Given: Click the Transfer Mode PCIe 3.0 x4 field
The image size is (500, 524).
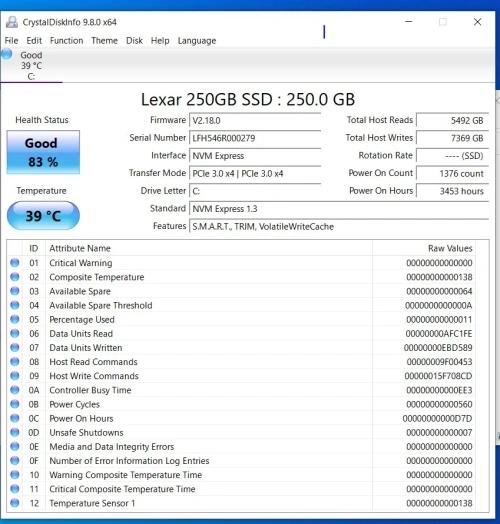Looking at the screenshot, I should pos(255,173).
